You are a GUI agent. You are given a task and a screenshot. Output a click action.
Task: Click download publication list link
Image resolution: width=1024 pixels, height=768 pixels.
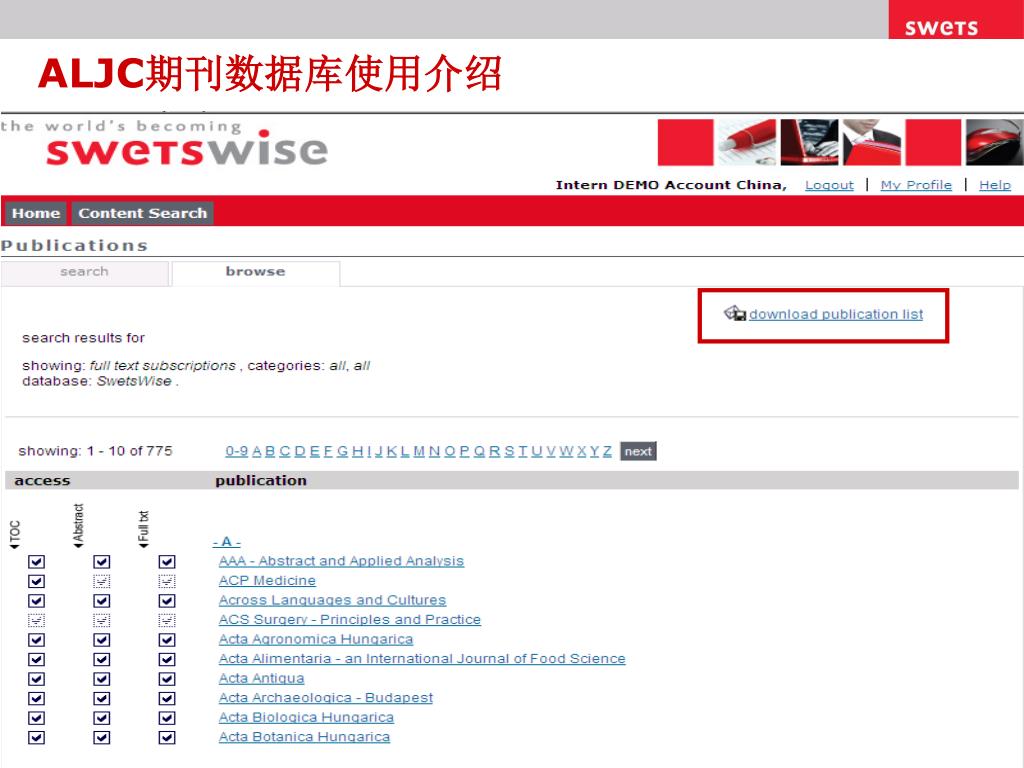pos(836,314)
